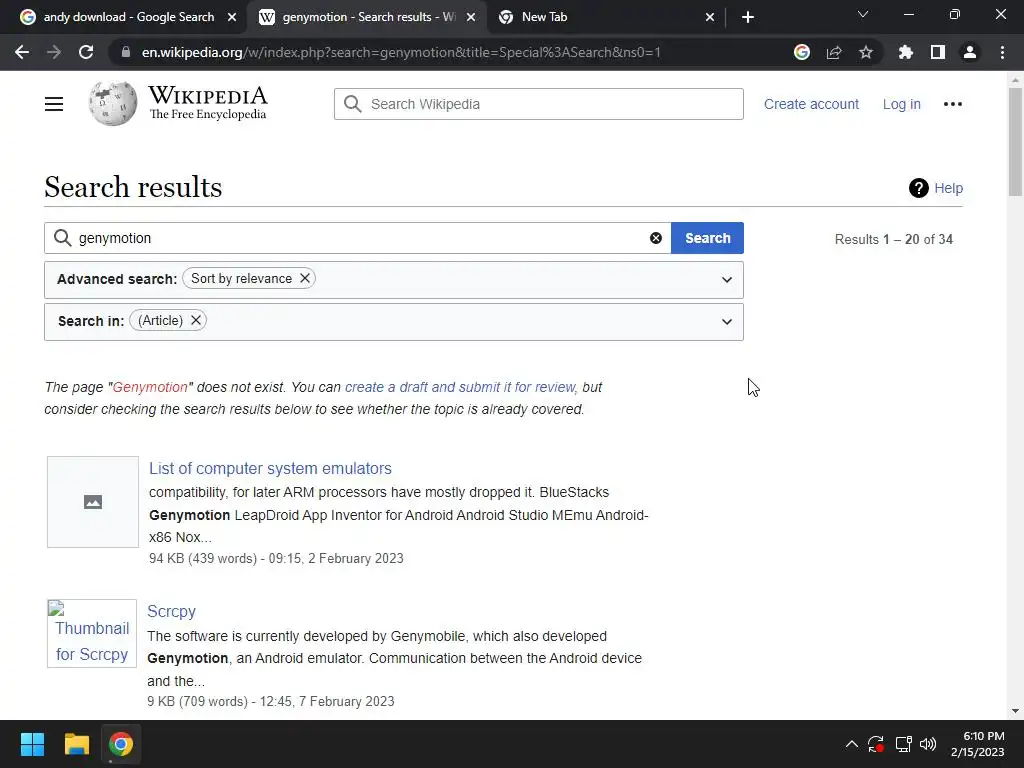Close the New Tab tab
This screenshot has height=768, width=1024.
click(x=710, y=17)
